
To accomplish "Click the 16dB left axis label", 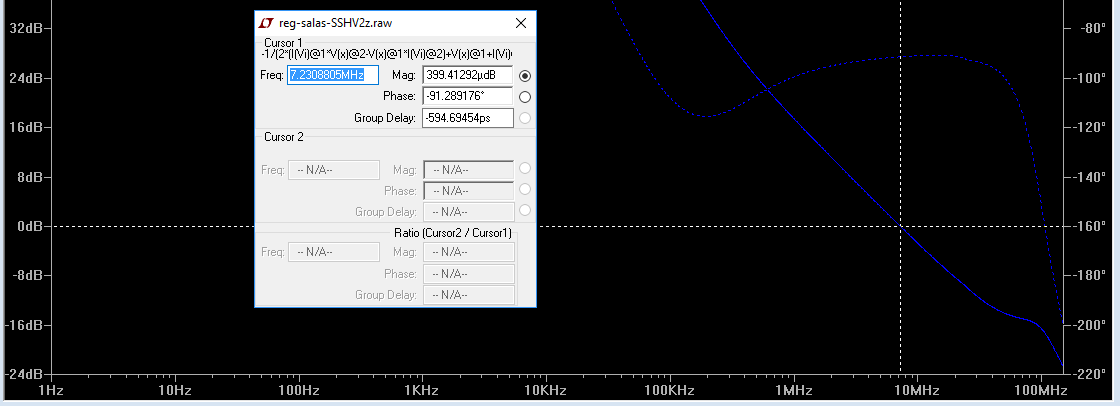I will (25, 127).
